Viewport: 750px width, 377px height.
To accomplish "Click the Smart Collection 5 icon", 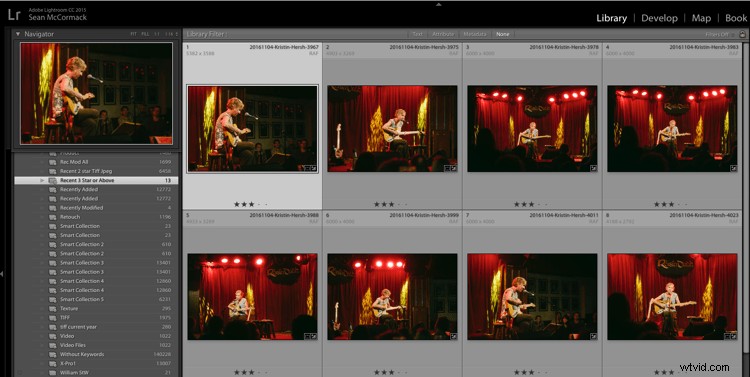I will tap(53, 299).
